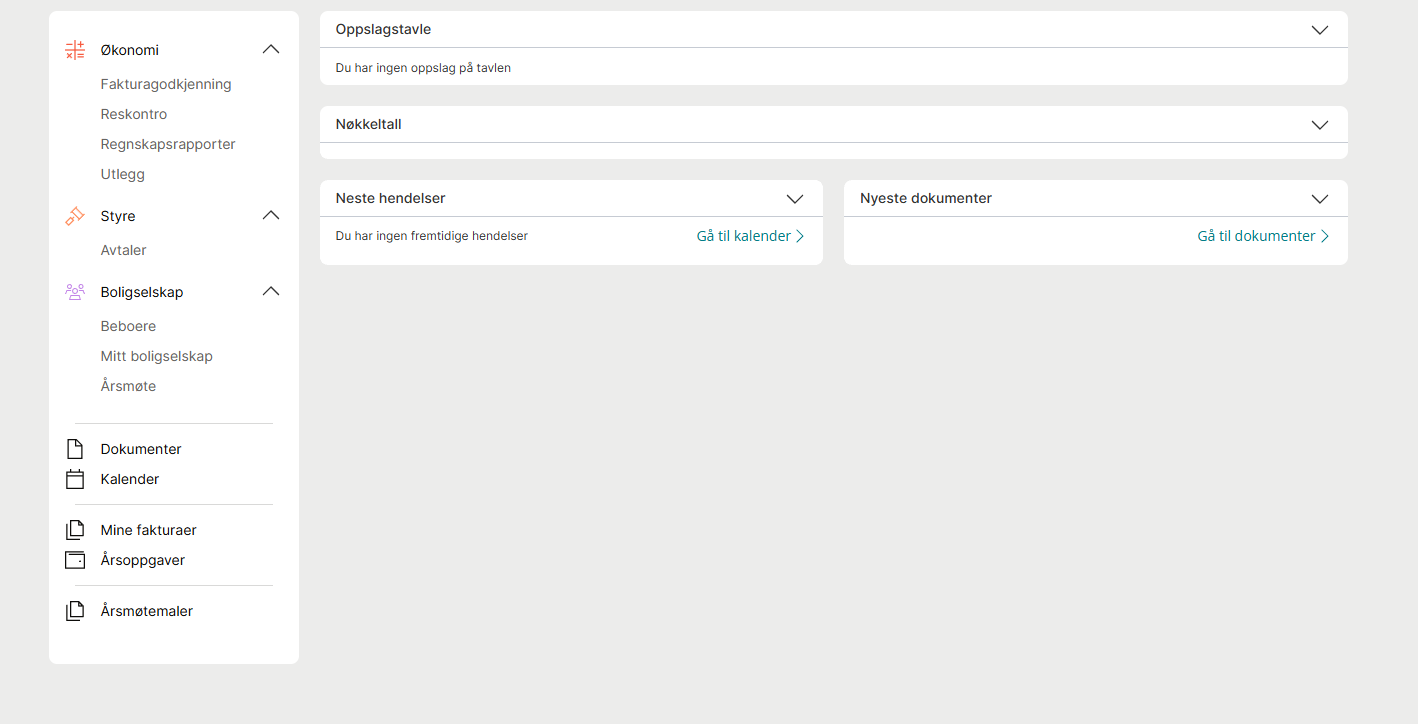This screenshot has width=1418, height=724.
Task: Follow the Gå til dokumenter link
Action: pyautogui.click(x=1263, y=236)
